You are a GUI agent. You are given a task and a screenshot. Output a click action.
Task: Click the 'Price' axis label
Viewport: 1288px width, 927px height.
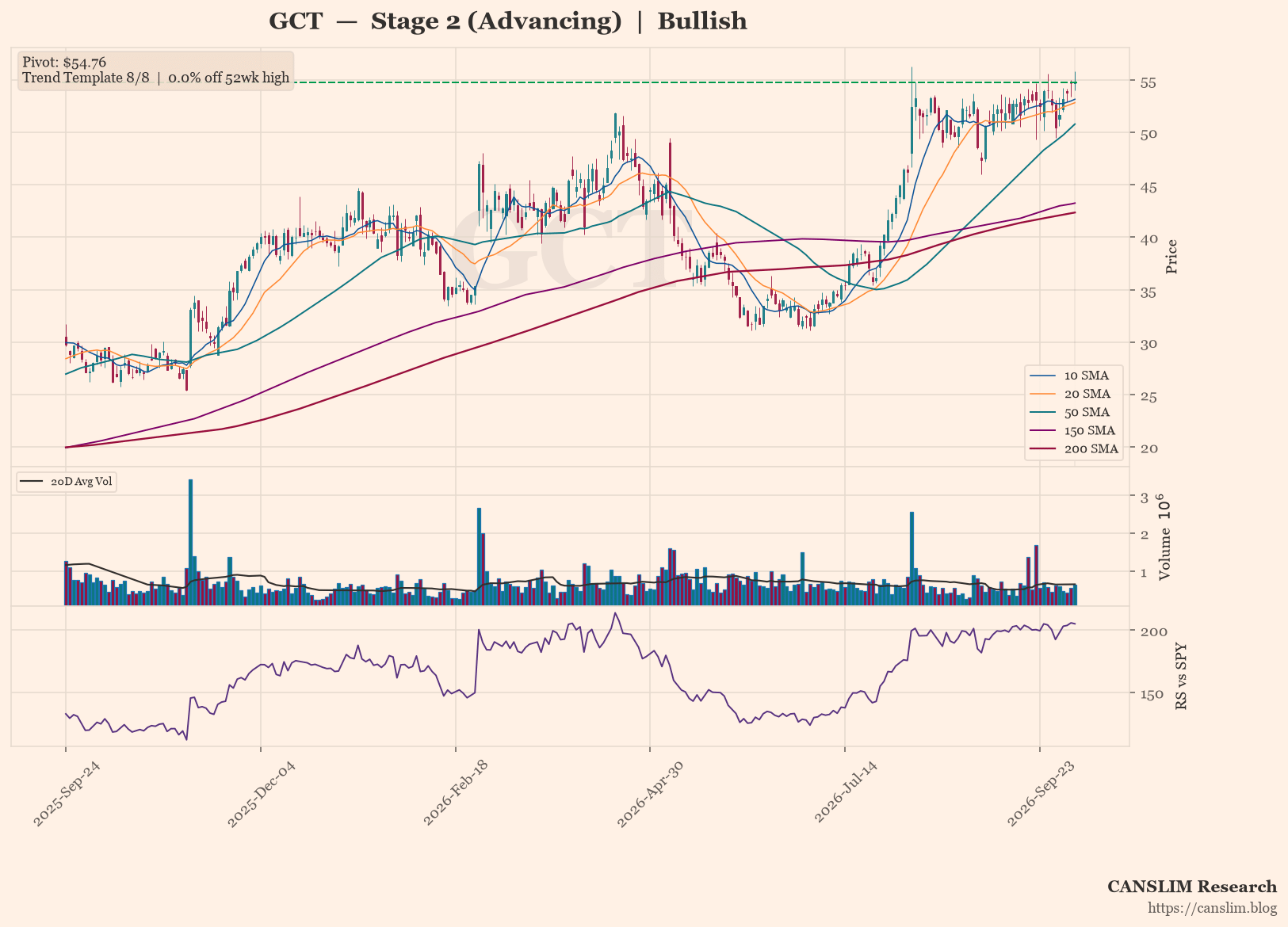tap(1172, 257)
